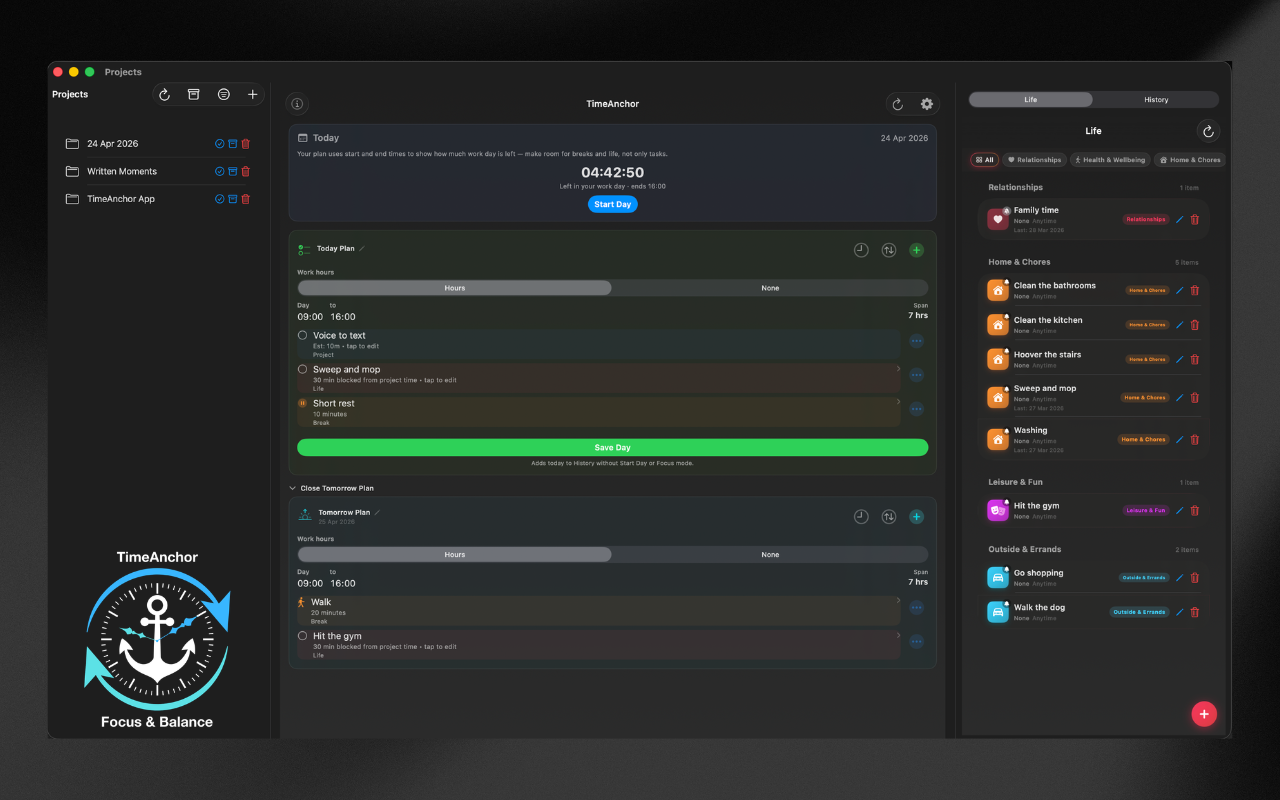Edit today's 09:00 start time
Screen dimensions: 1280x800
click(310, 316)
